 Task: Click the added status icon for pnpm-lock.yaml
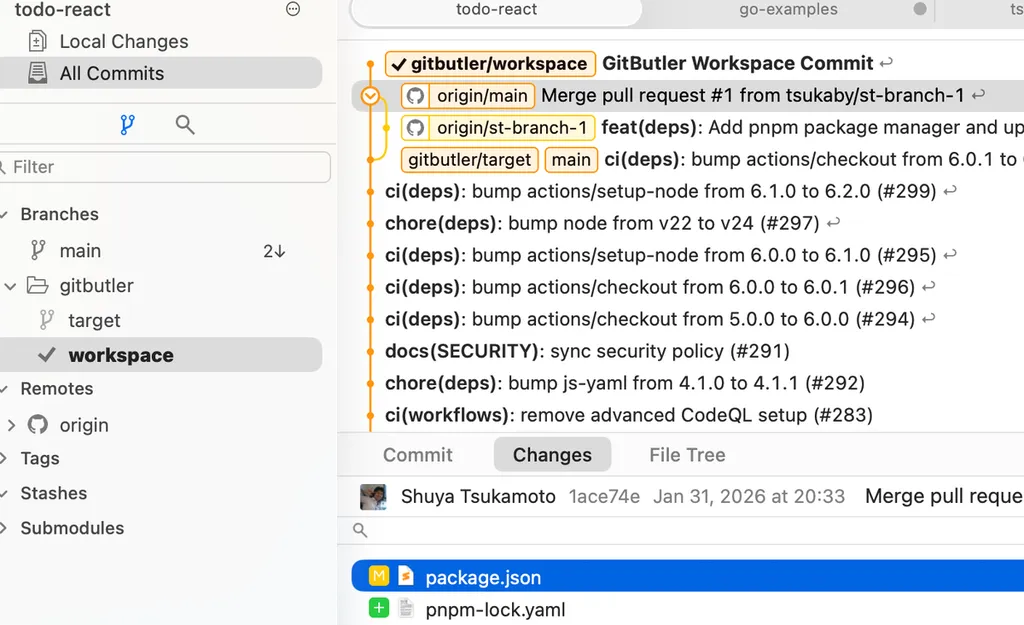(378, 608)
